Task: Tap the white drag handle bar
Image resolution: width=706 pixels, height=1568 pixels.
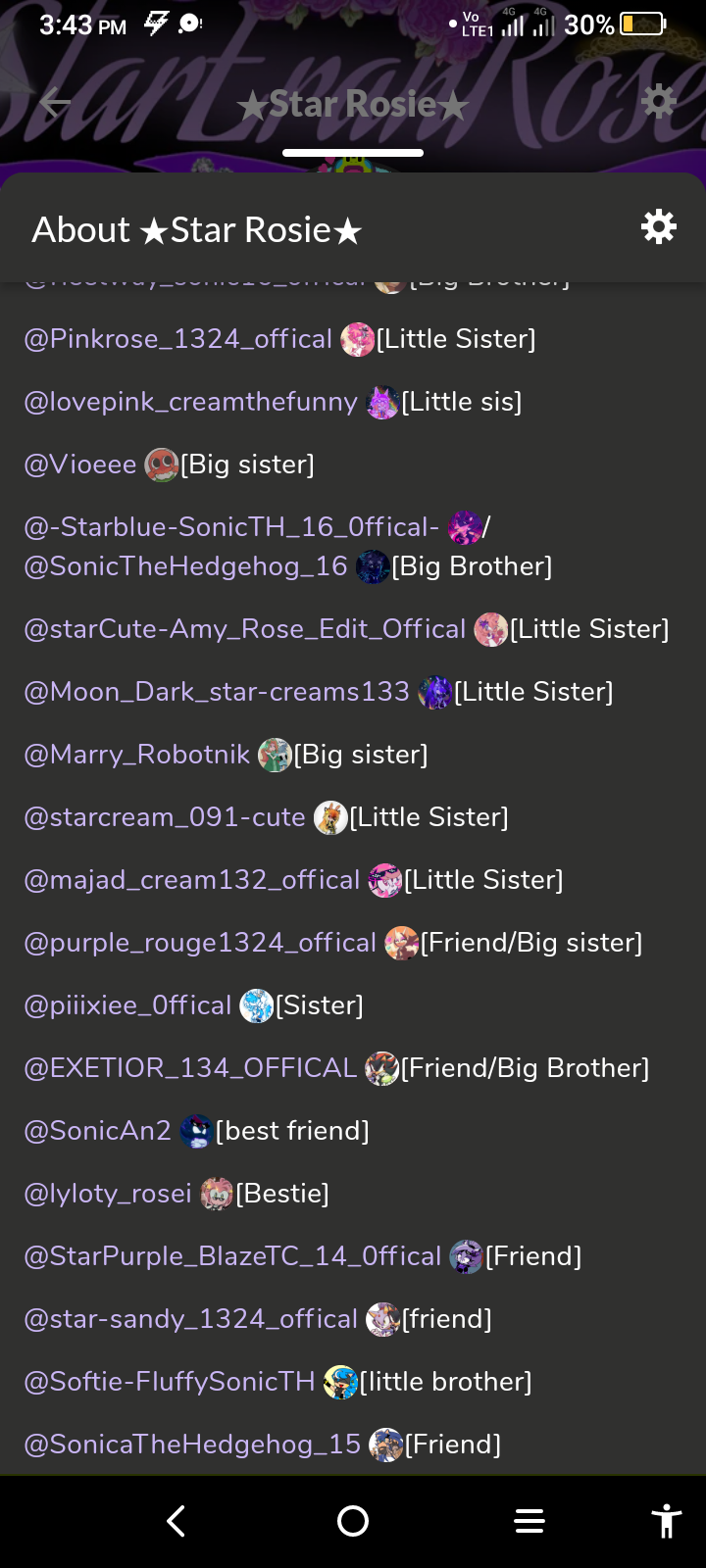Action: tap(353, 153)
